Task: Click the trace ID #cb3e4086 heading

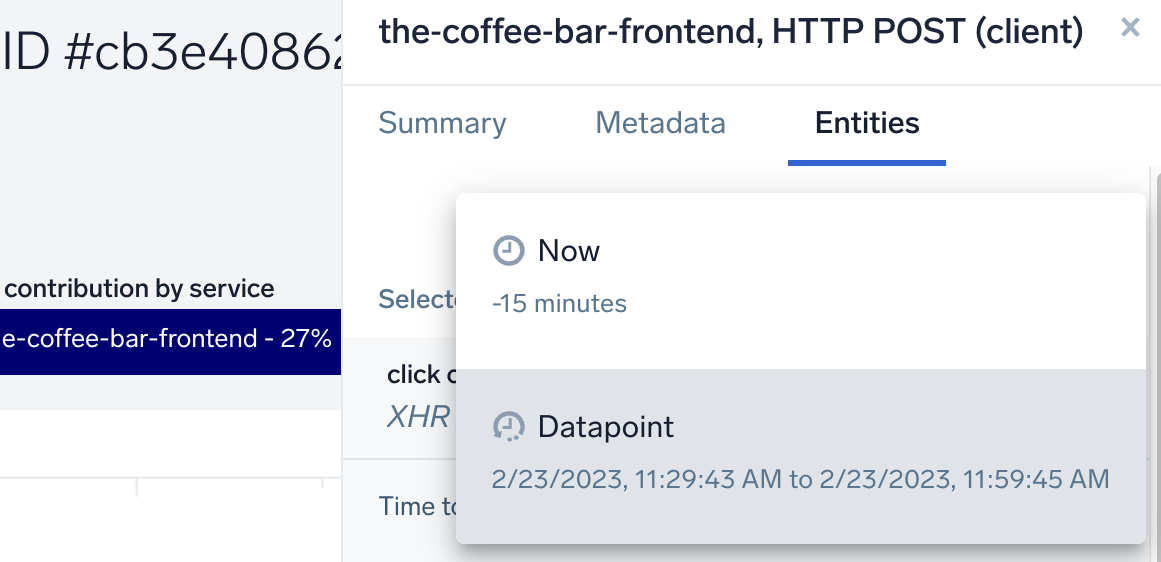Action: coord(172,54)
